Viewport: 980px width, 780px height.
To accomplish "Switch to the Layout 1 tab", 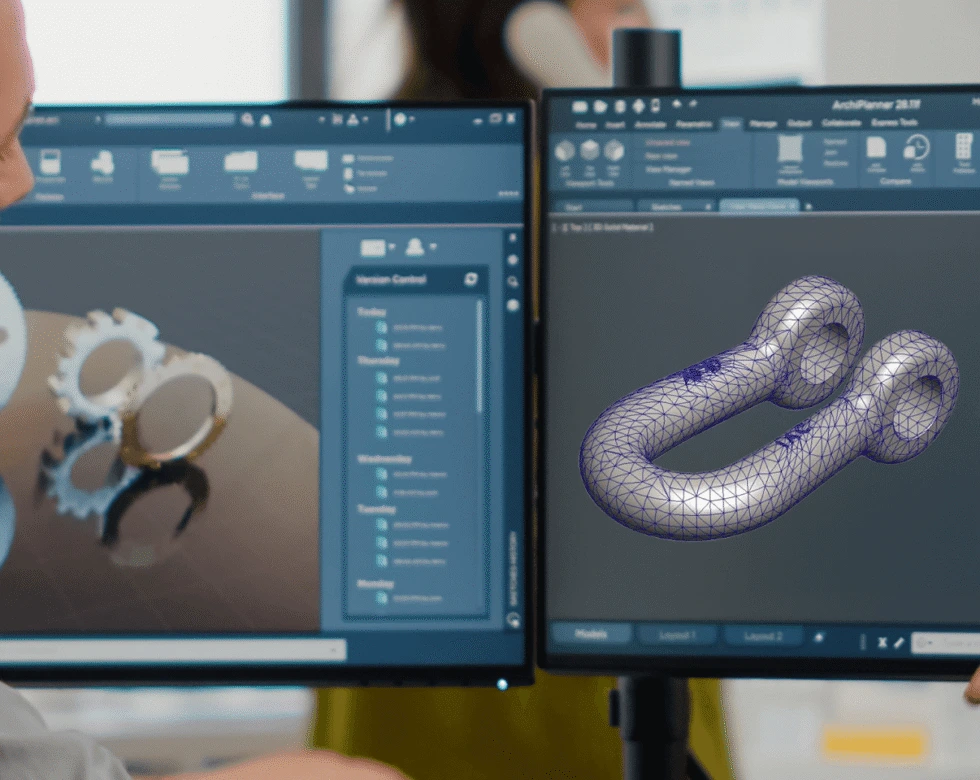I will point(677,635).
